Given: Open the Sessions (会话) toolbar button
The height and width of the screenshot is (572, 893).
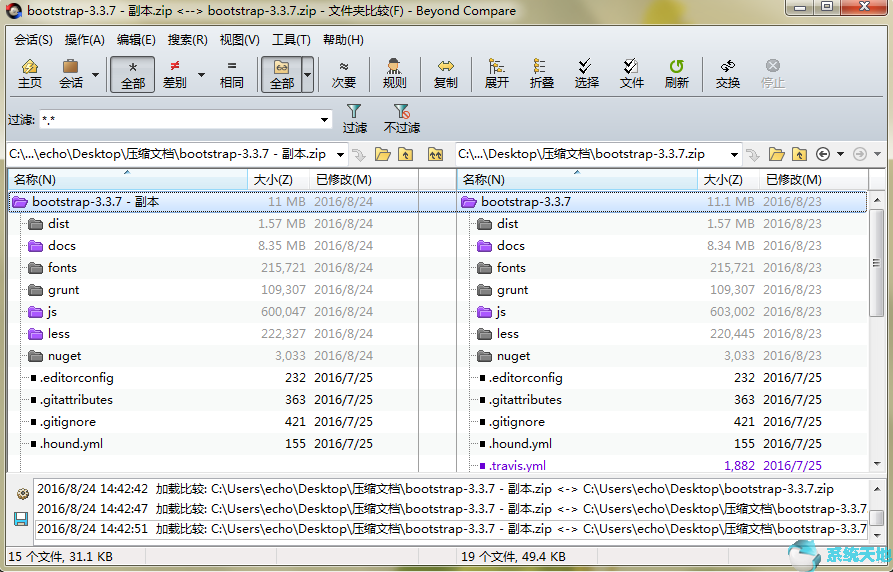Looking at the screenshot, I should click(x=71, y=74).
